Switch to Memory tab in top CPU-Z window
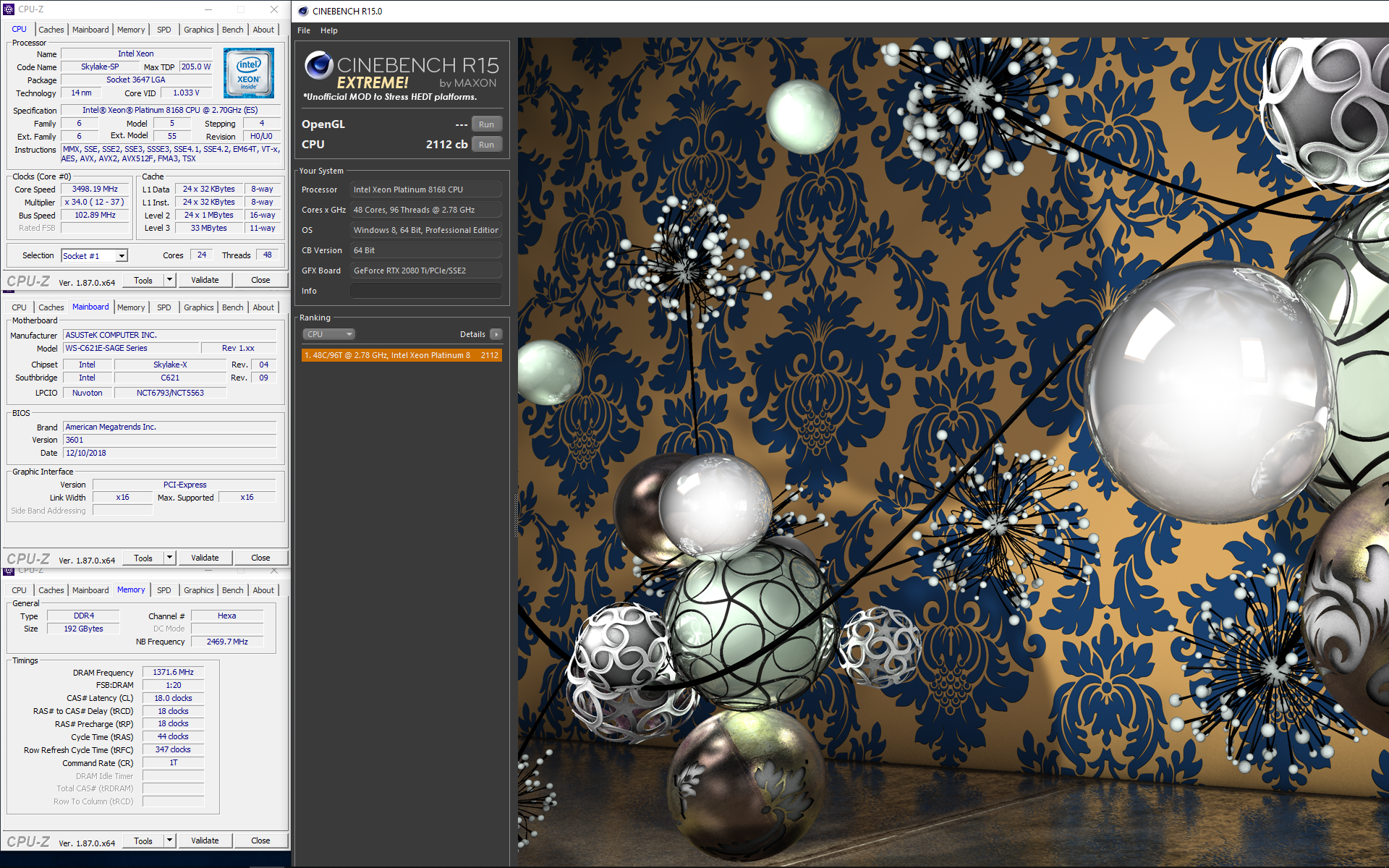Image resolution: width=1389 pixels, height=868 pixels. tap(131, 30)
